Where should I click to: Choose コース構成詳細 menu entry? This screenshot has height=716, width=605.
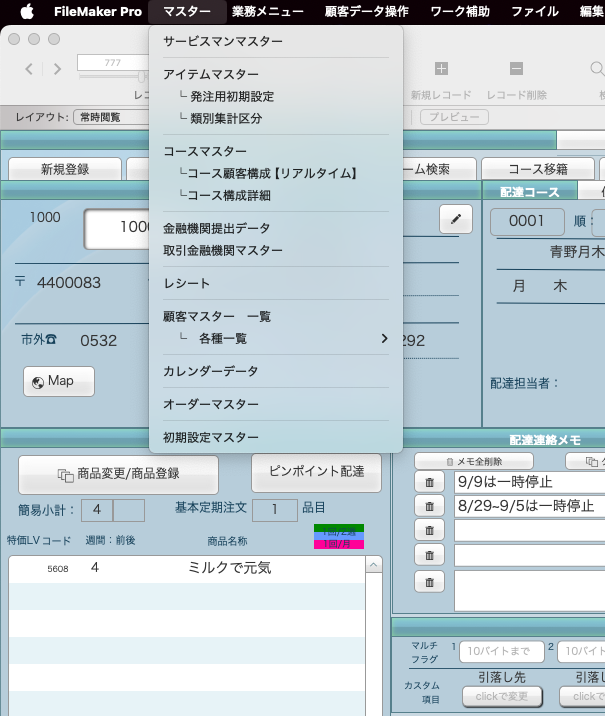[276, 195]
